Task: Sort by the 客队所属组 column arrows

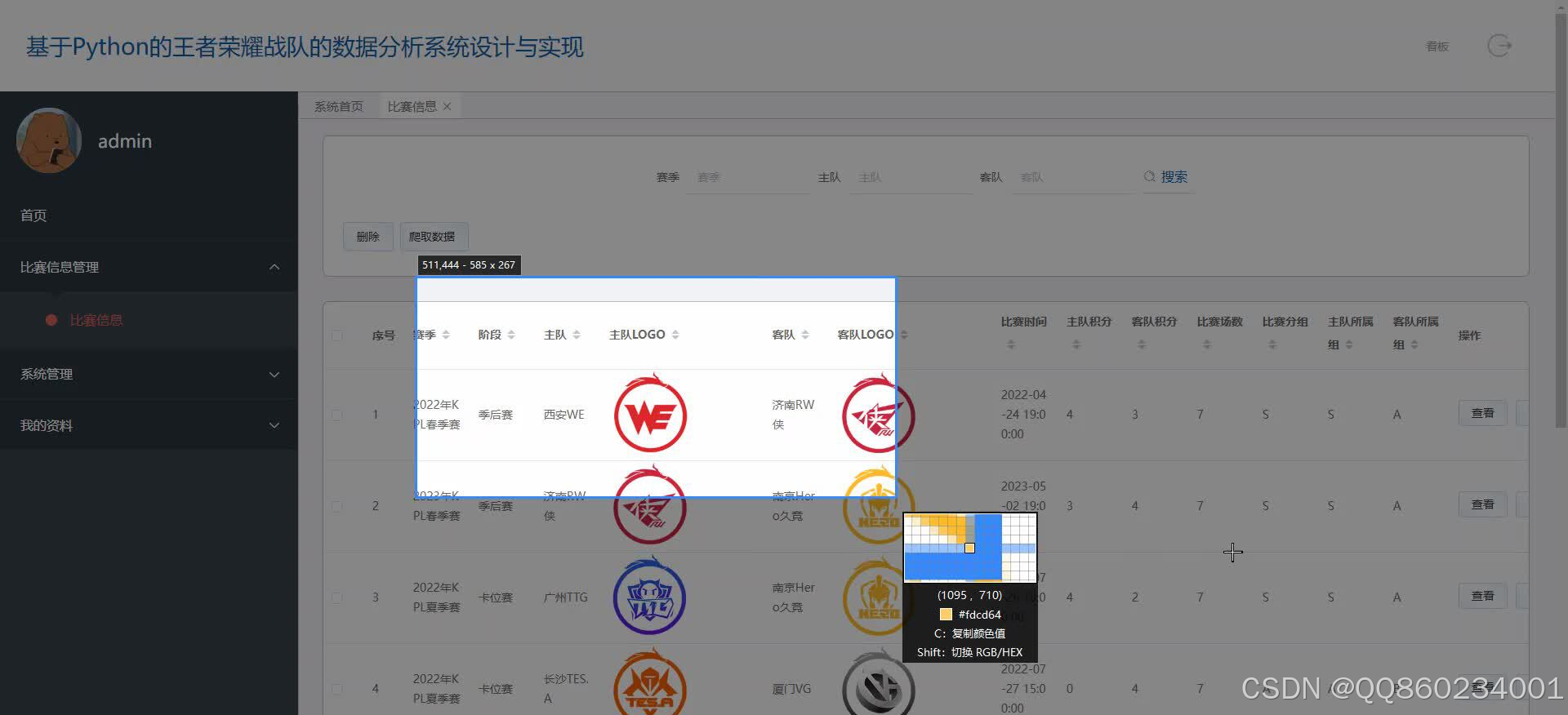Action: point(1414,344)
